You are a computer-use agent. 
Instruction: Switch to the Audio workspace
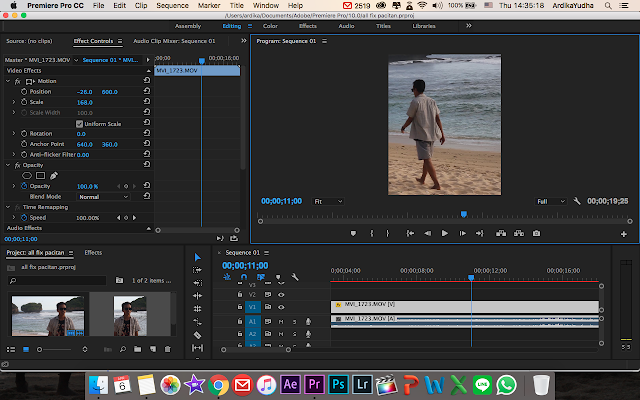point(346,26)
